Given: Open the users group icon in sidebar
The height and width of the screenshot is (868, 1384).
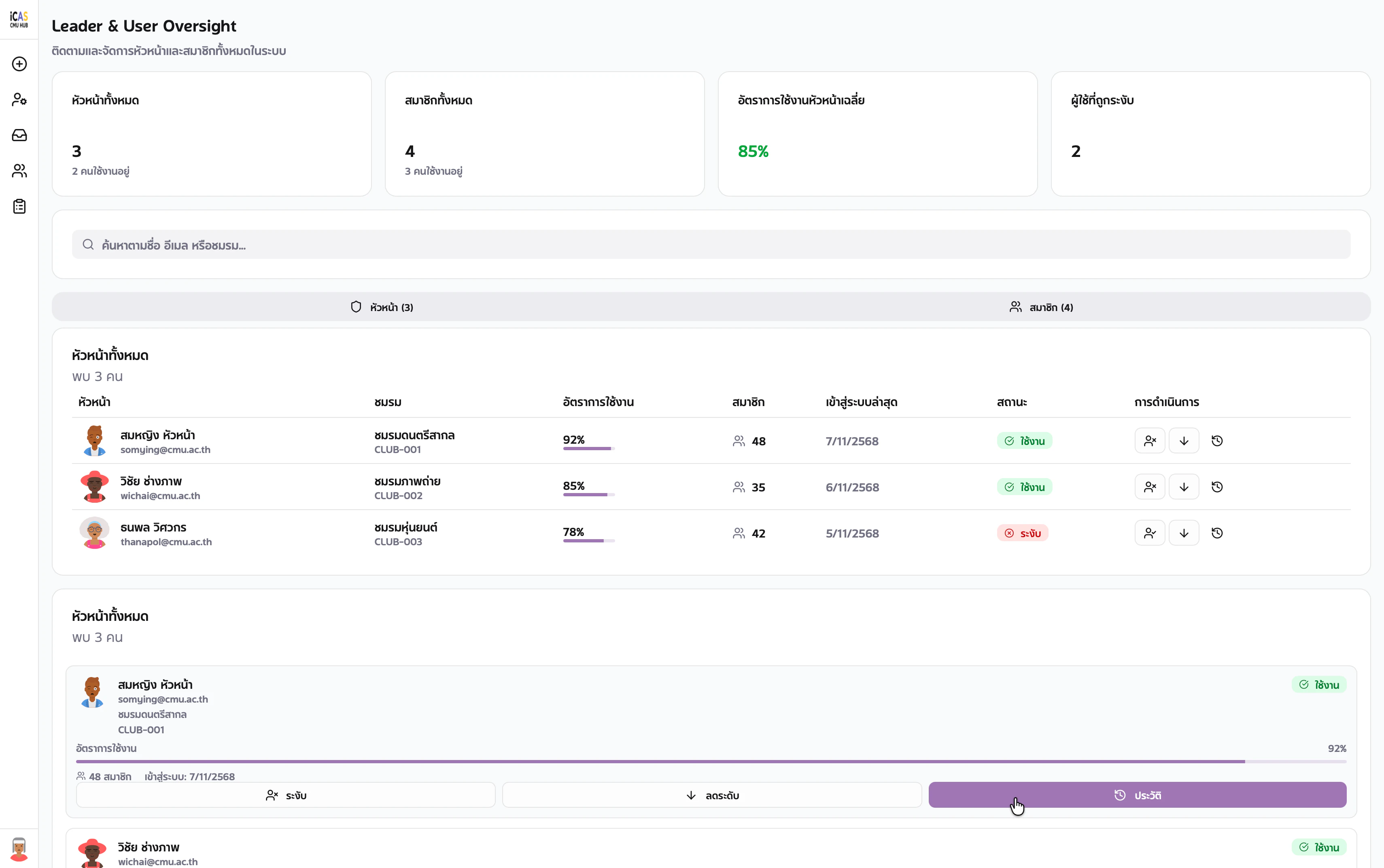Looking at the screenshot, I should pos(19,171).
